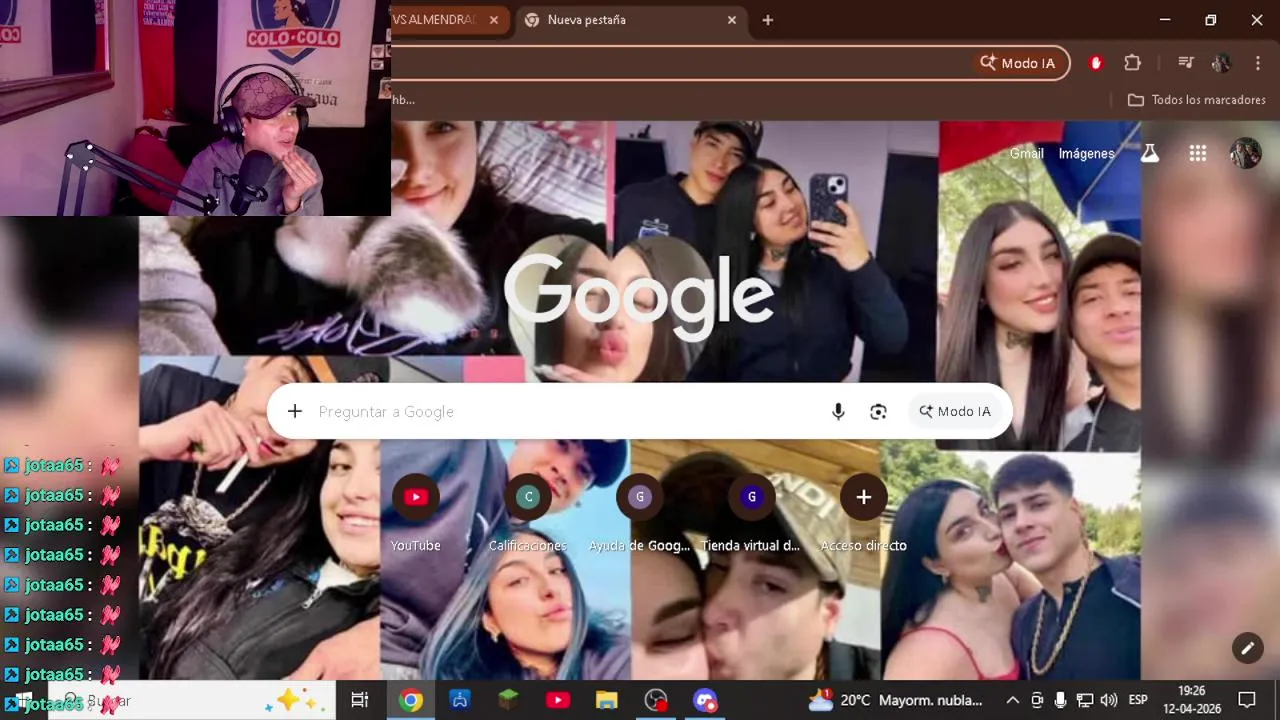
Task: Open File Explorer from the taskbar
Action: [607, 700]
